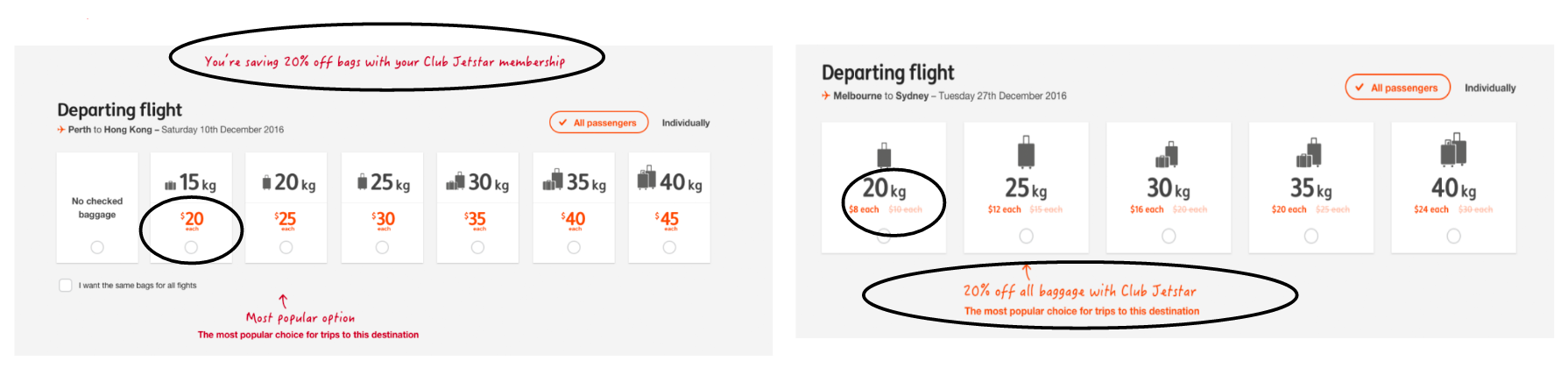Screen dimensions: 1568x375
Task: Select the 35kg $40 baggage card
Action: pyautogui.click(x=574, y=208)
